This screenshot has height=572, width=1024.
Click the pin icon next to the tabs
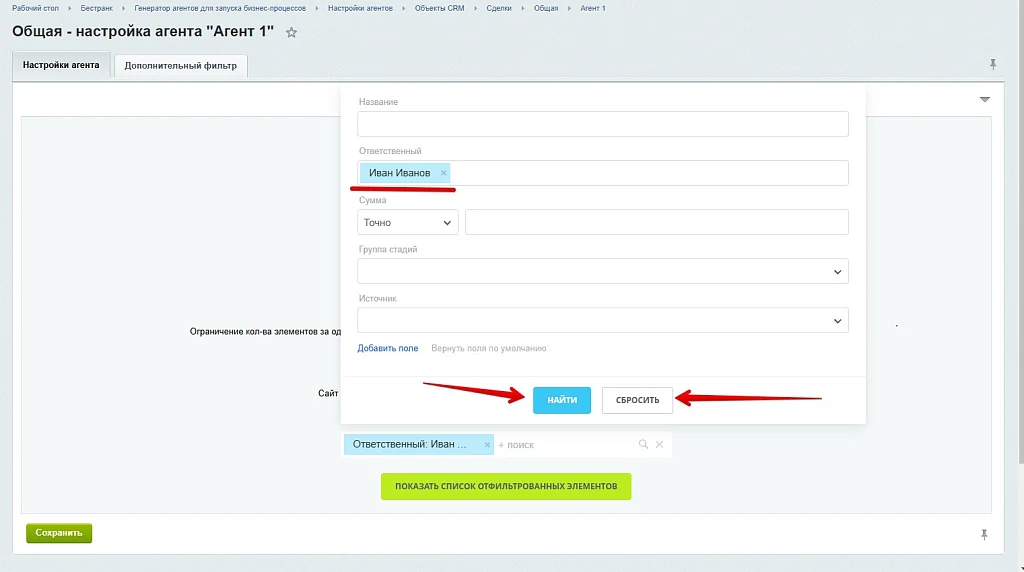[x=993, y=64]
